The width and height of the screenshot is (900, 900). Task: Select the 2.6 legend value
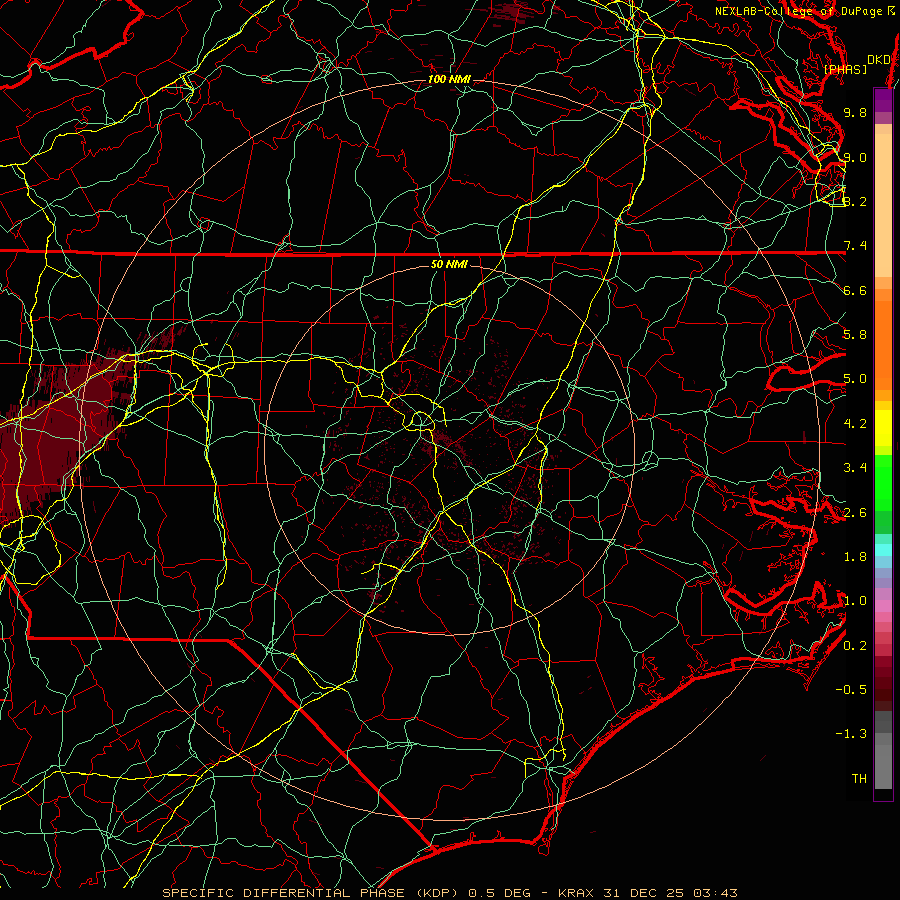coord(855,513)
